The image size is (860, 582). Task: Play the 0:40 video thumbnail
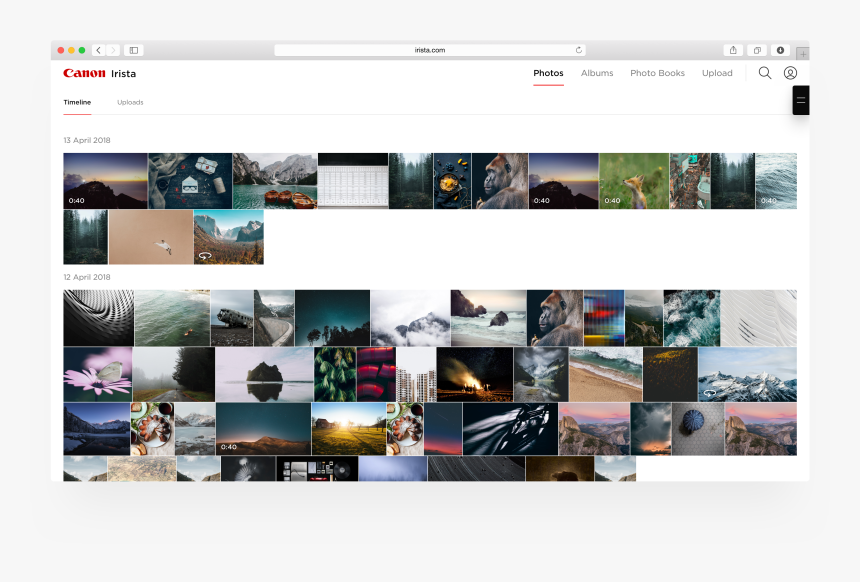pos(105,181)
